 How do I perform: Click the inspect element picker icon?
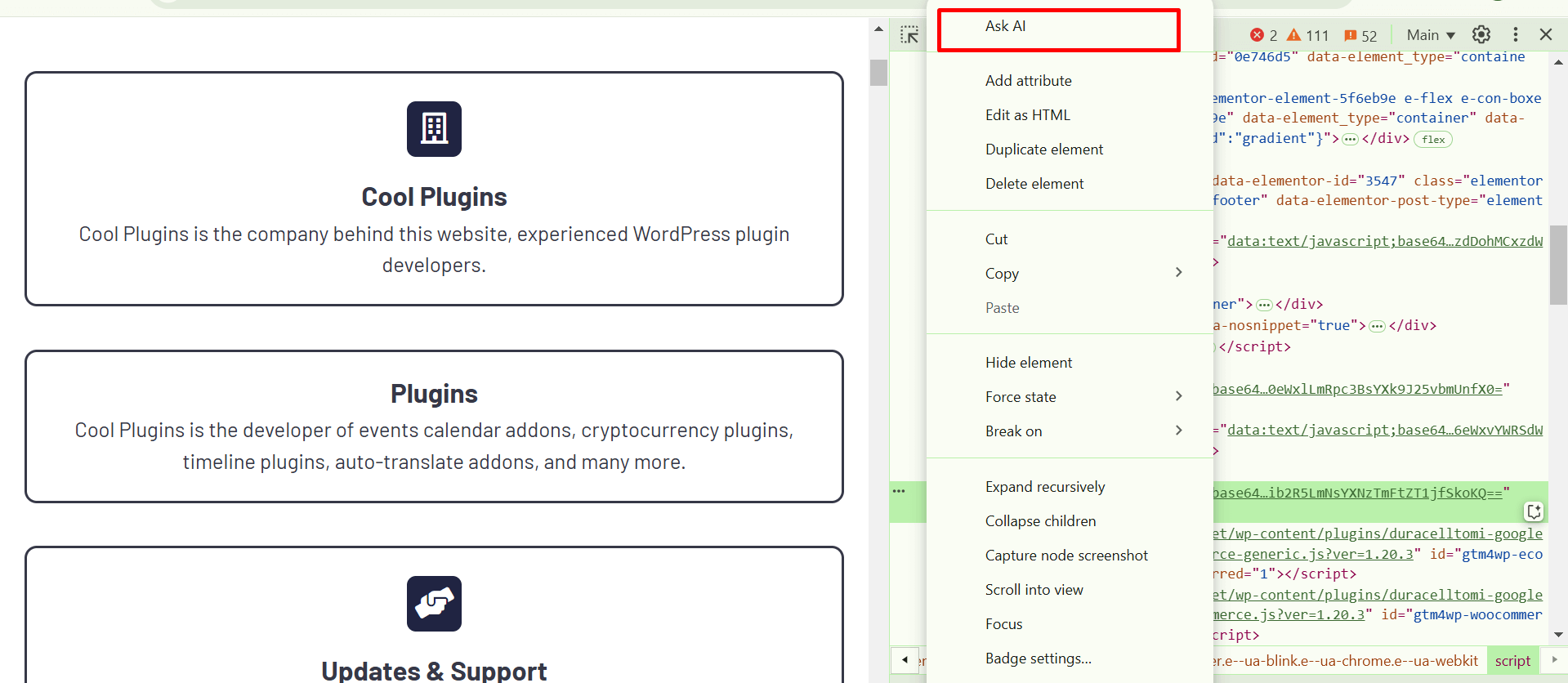[x=909, y=34]
